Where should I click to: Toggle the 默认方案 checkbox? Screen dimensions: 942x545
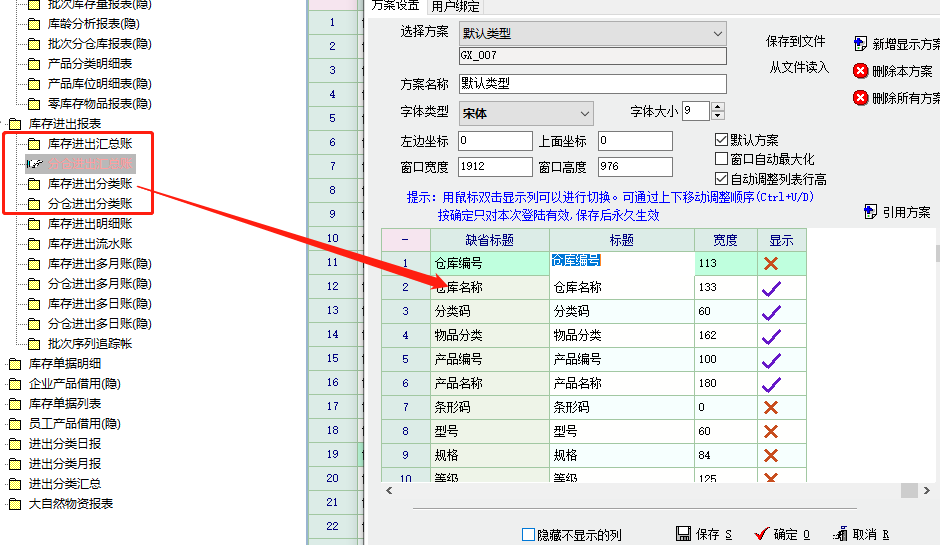click(722, 140)
